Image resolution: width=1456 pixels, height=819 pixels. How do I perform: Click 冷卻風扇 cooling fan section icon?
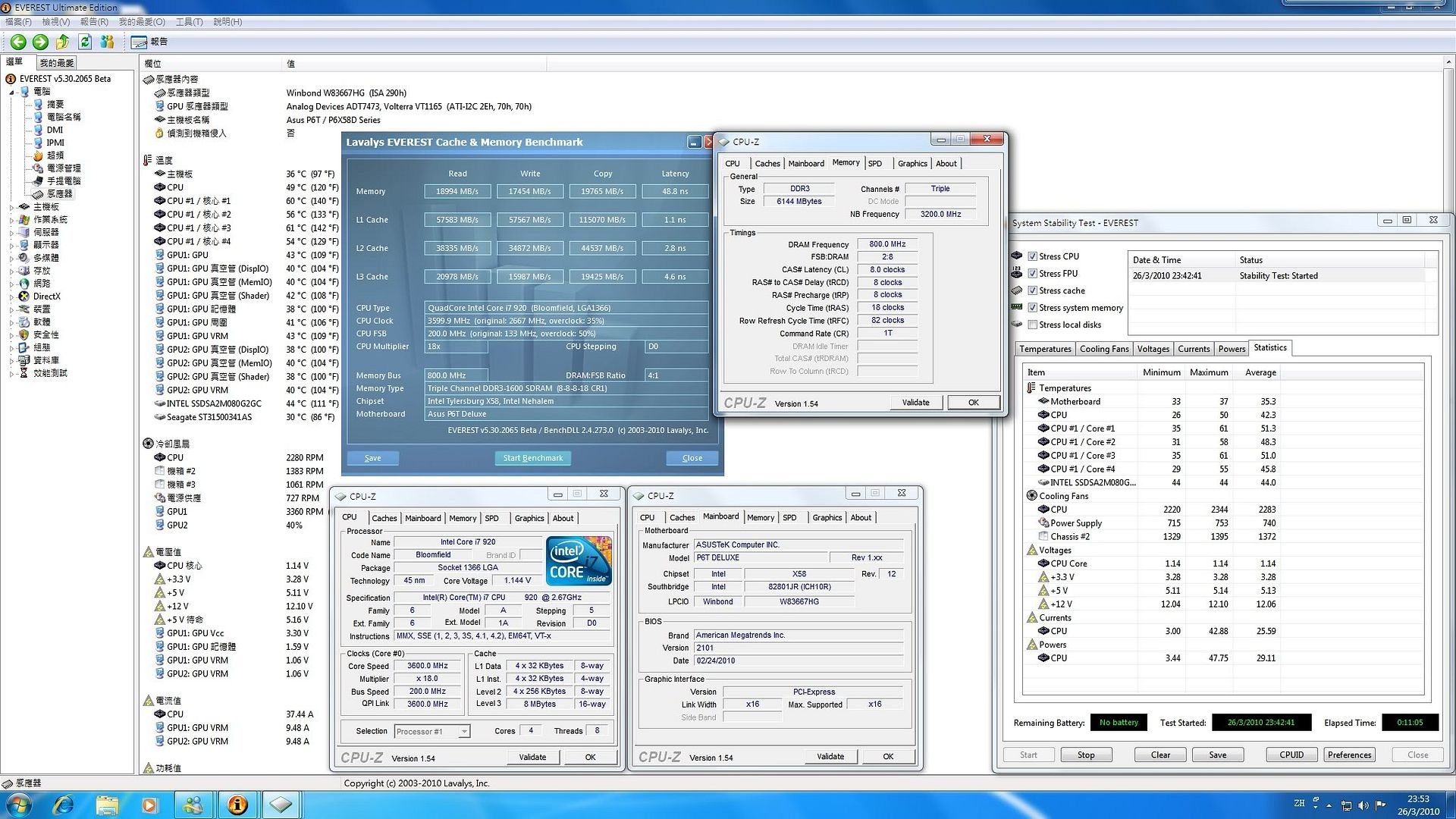click(148, 444)
